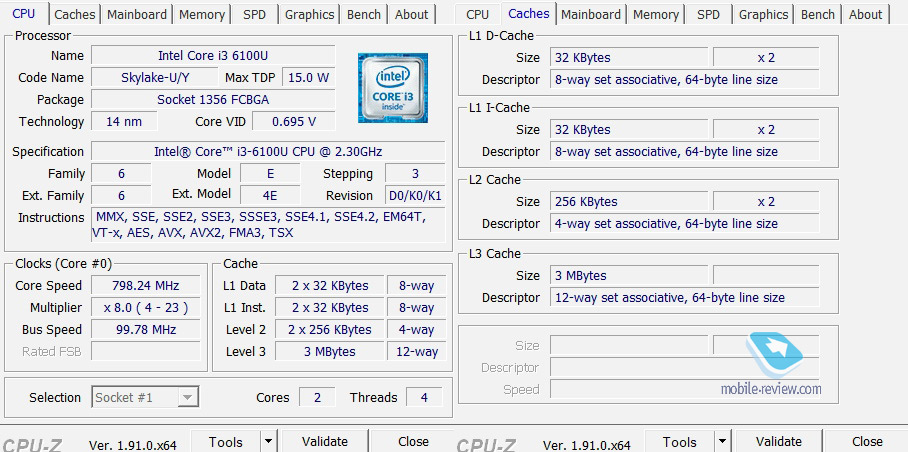The width and height of the screenshot is (908, 452).
Task: Click Level 3 value 3 MBytes
Action: [x=329, y=351]
